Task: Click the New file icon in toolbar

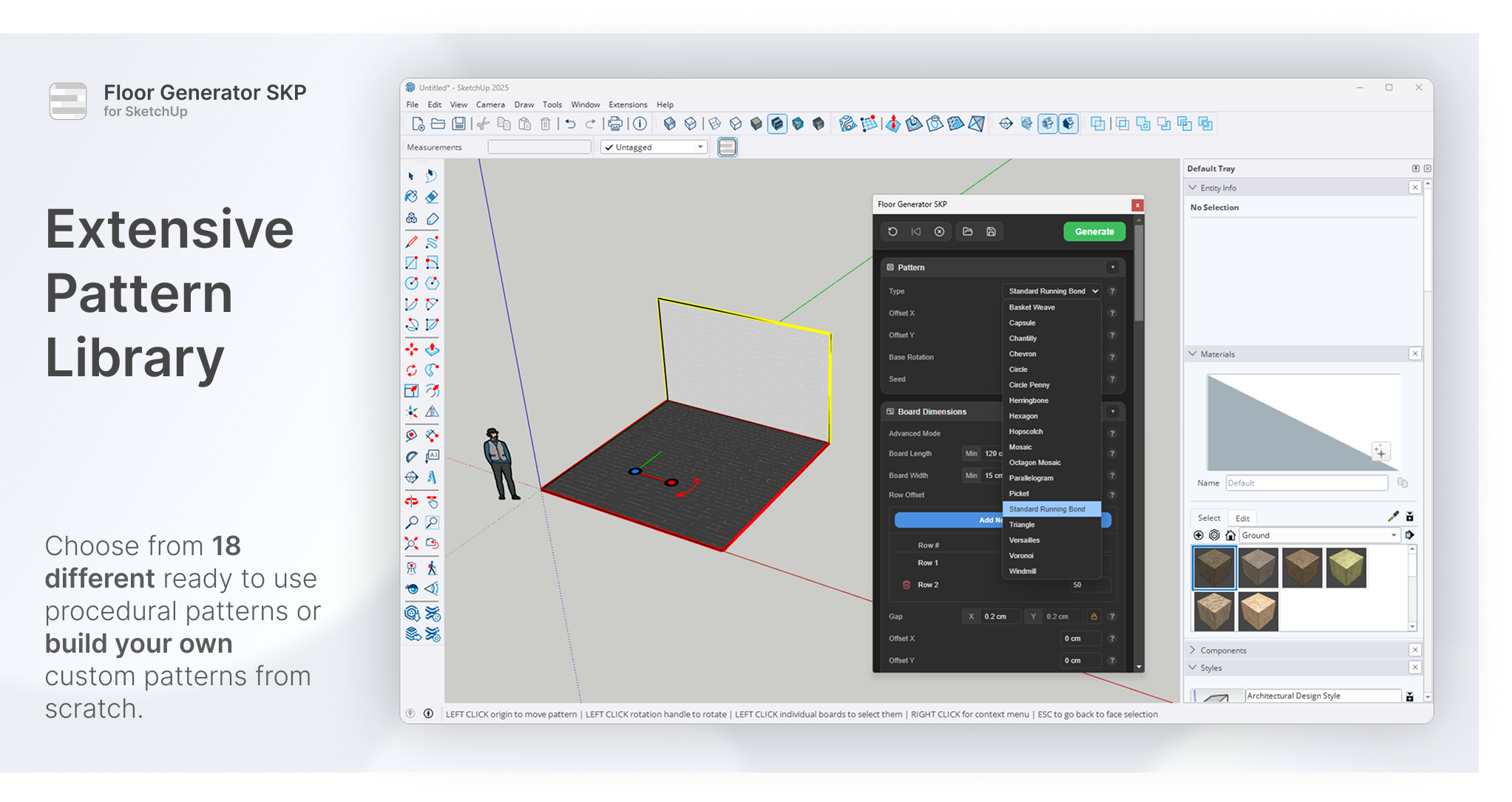Action: point(418,124)
